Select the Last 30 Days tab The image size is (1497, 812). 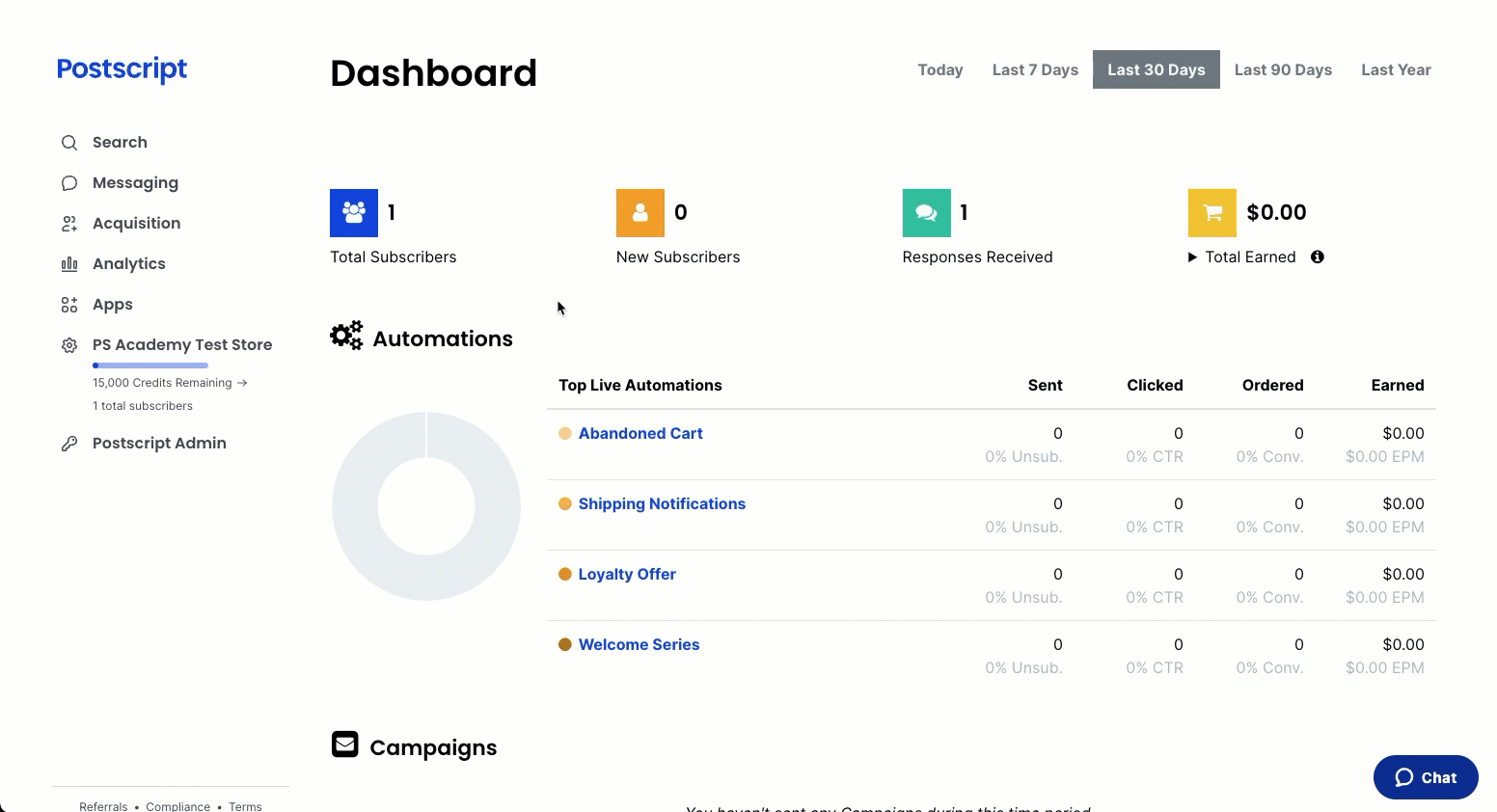[x=1157, y=69]
